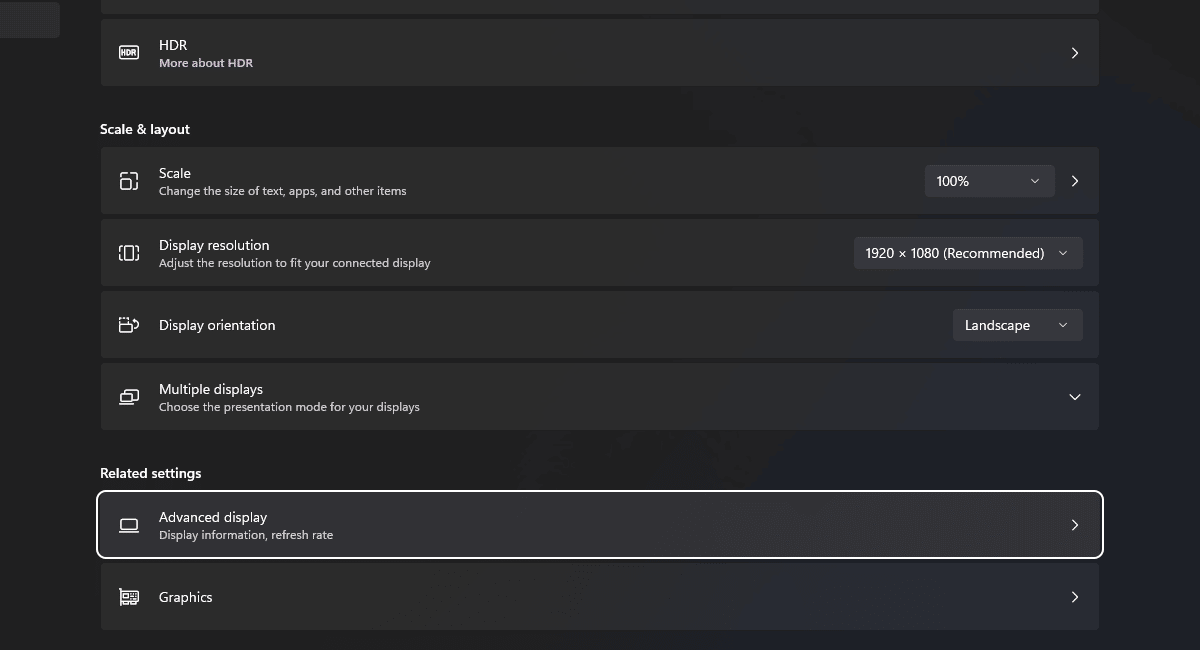Click the More about HDR text
The image size is (1200, 650).
coord(206,63)
